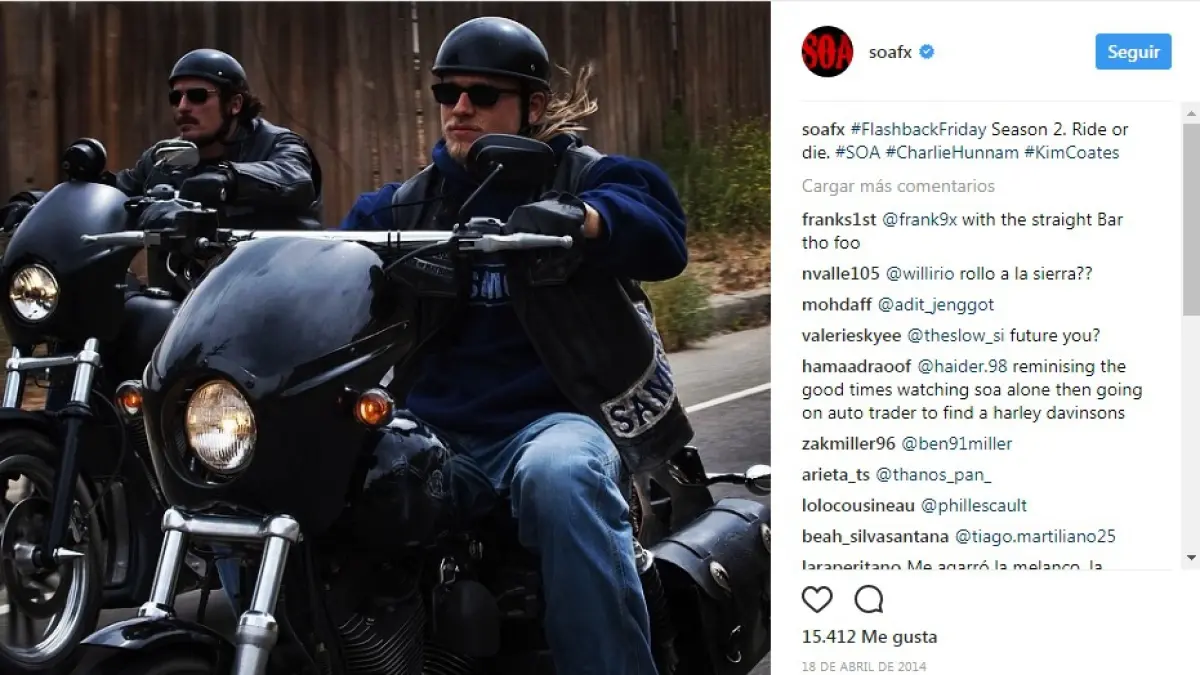Open commenter hamaadraoof's profile
Viewport: 1200px width, 675px height.
(858, 366)
